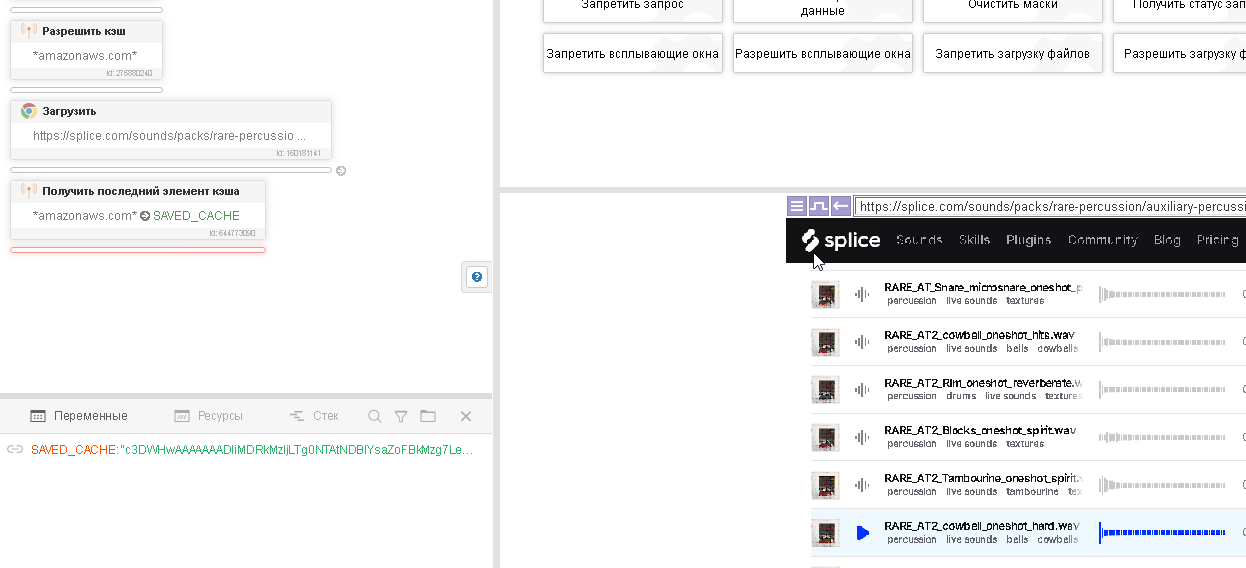Click pack thumbnail of RARE_AT2_Blocks_oneshot_spirit row
Viewport: 1246px width, 568px height.
click(825, 437)
